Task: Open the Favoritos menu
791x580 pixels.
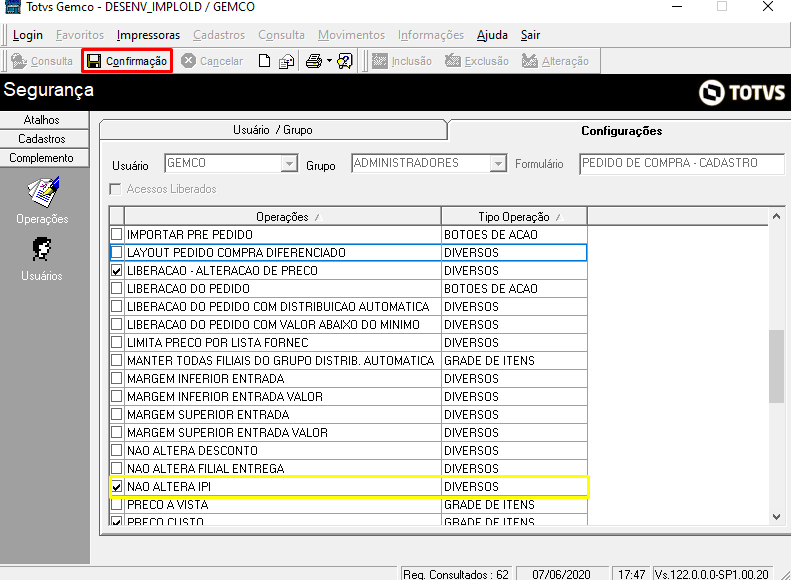Action: pyautogui.click(x=80, y=35)
